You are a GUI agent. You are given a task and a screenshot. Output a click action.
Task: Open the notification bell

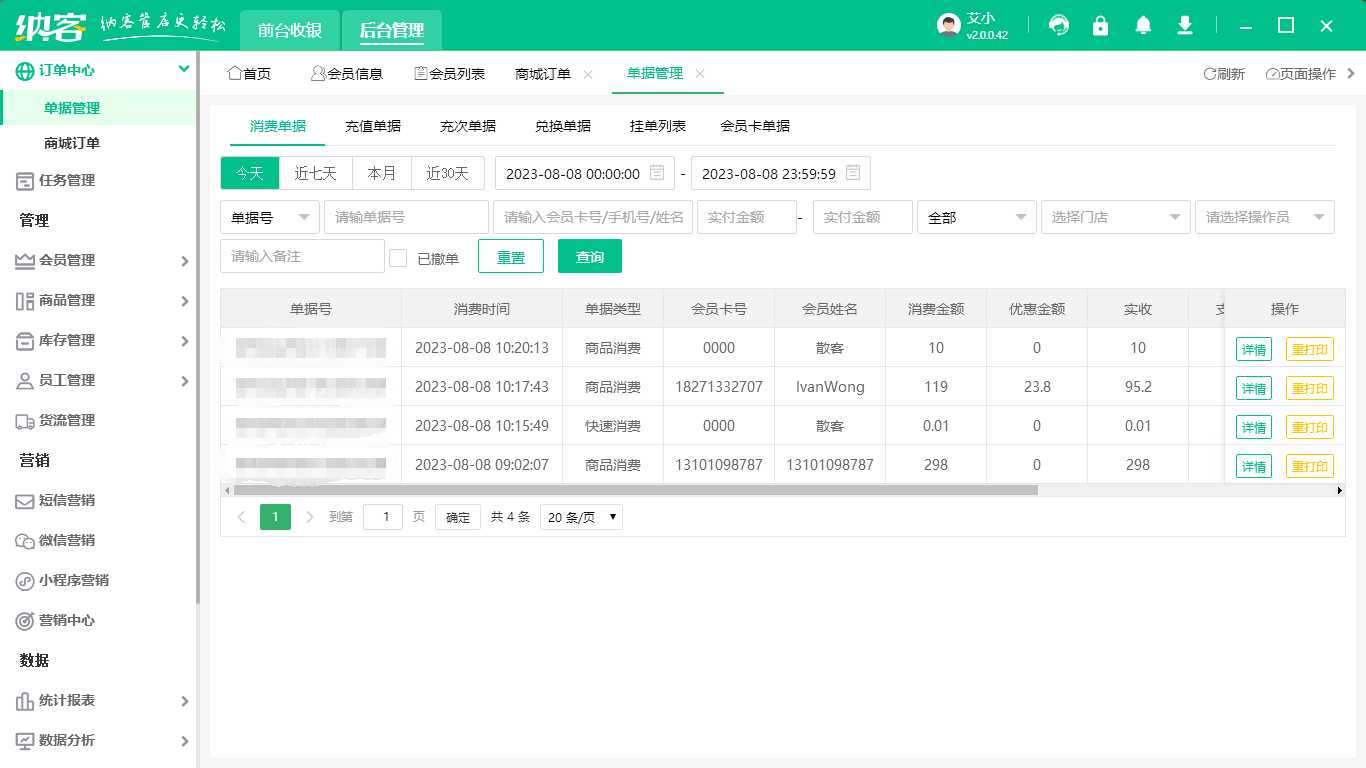coord(1142,25)
